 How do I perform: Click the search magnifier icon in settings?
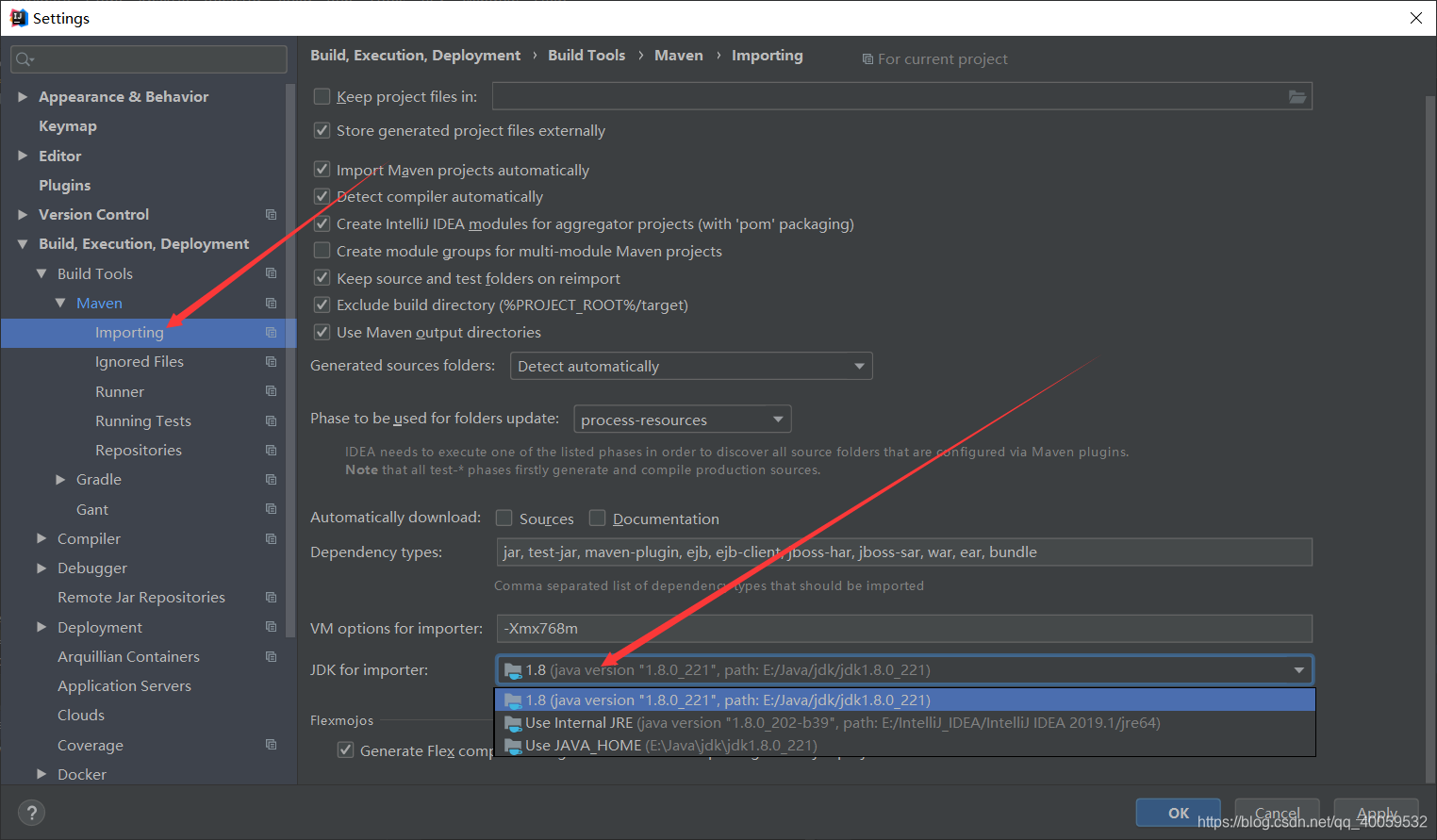point(24,59)
